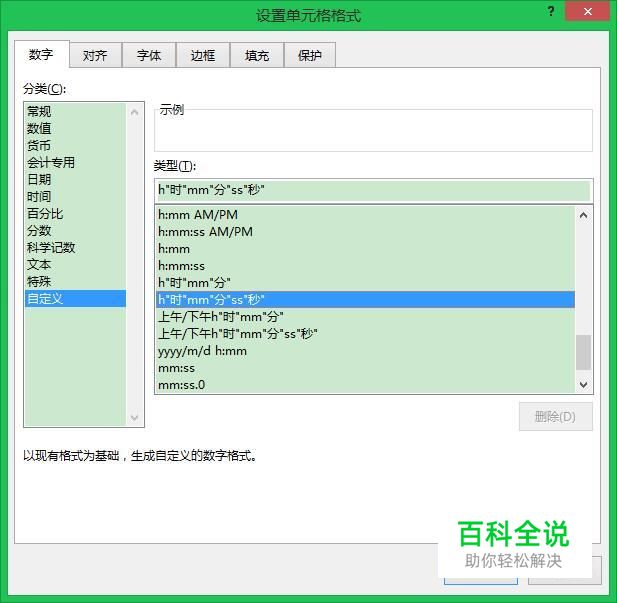Select format yyyy/m/d h:mm
Screen dimensions: 617x603
point(366,351)
